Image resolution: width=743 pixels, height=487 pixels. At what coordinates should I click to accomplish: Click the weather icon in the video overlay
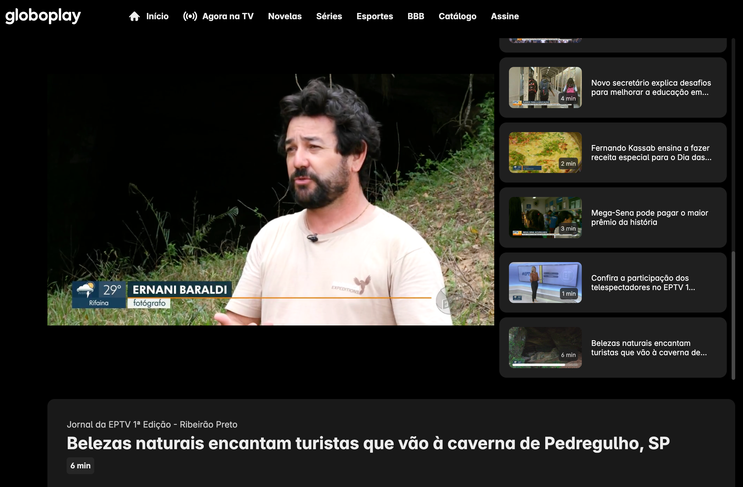click(x=85, y=289)
